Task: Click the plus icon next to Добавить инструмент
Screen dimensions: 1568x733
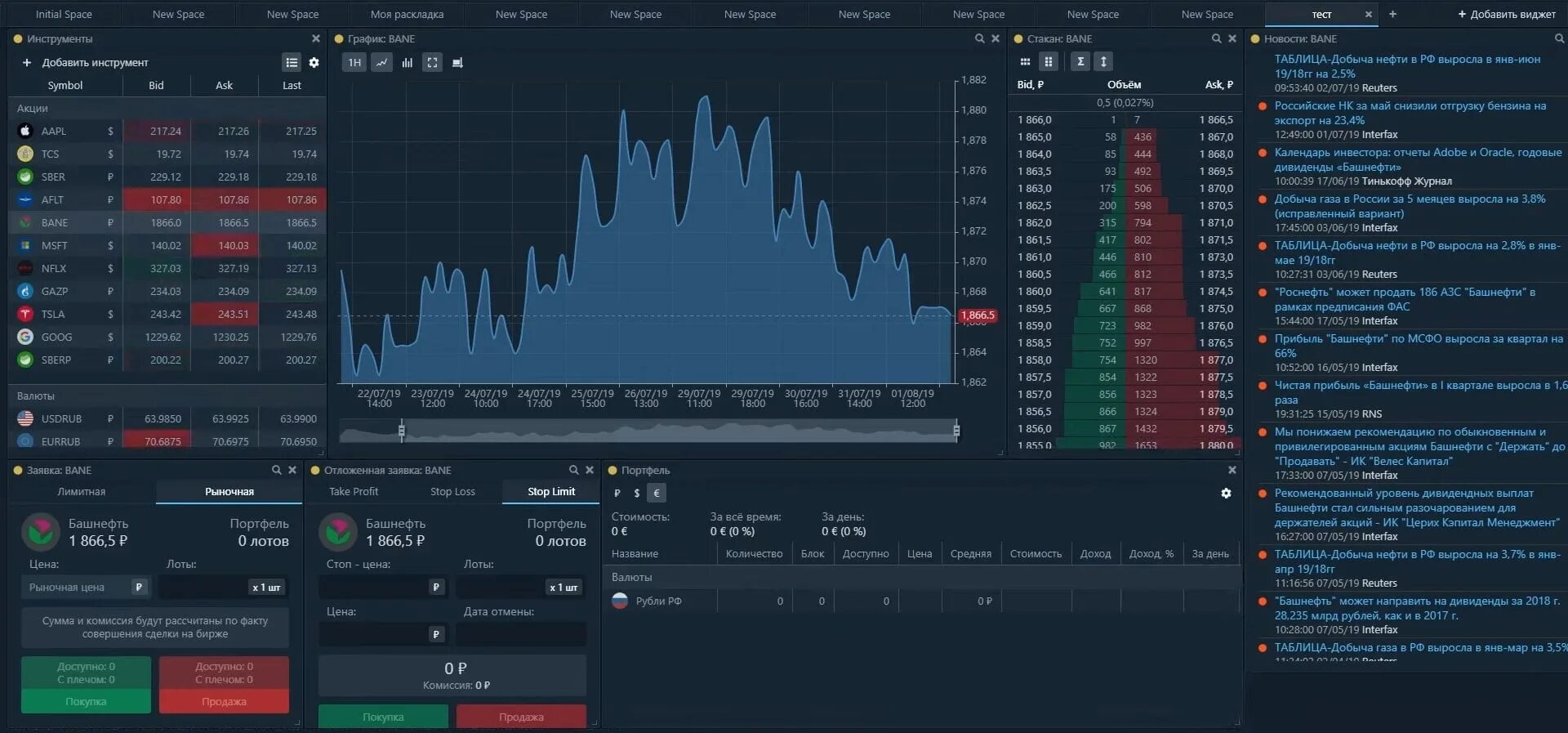Action: (26, 62)
